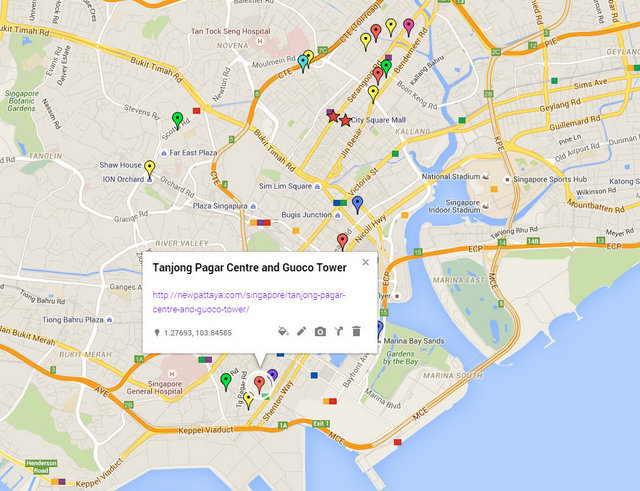640x491 pixels.
Task: Click the Singapore Sports Hub label
Action: pos(550,179)
